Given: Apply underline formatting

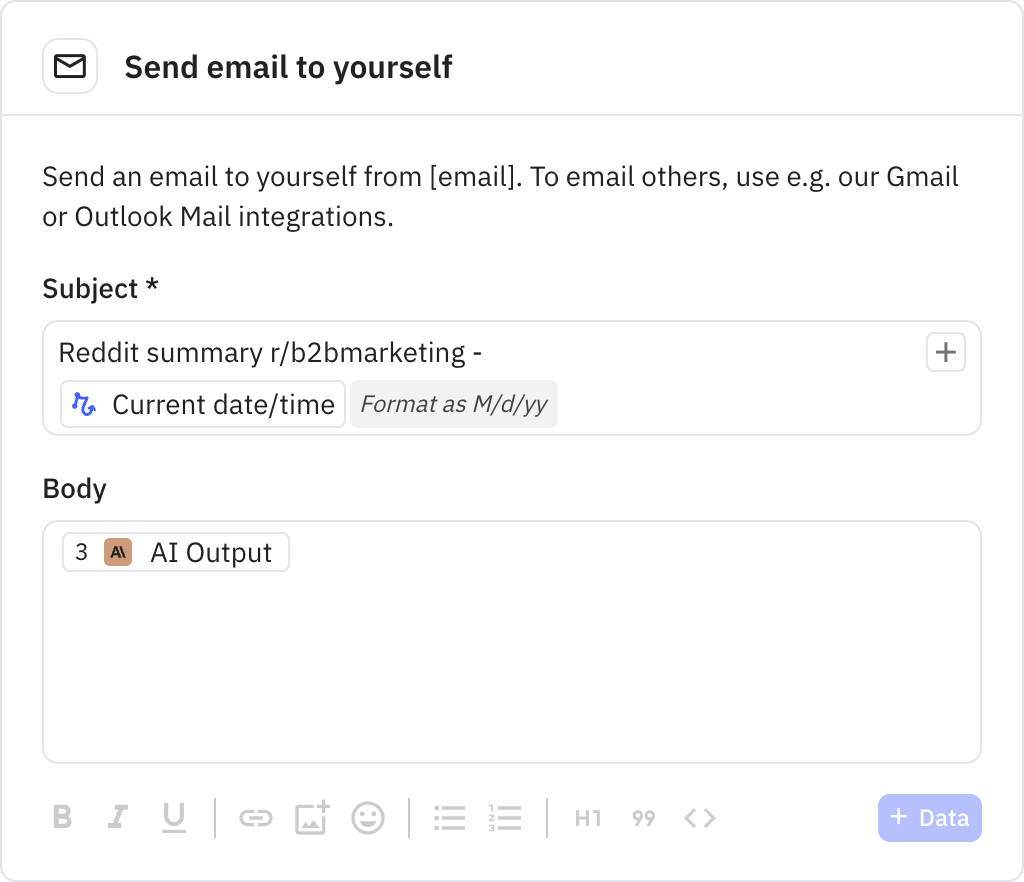Looking at the screenshot, I should tap(174, 818).
